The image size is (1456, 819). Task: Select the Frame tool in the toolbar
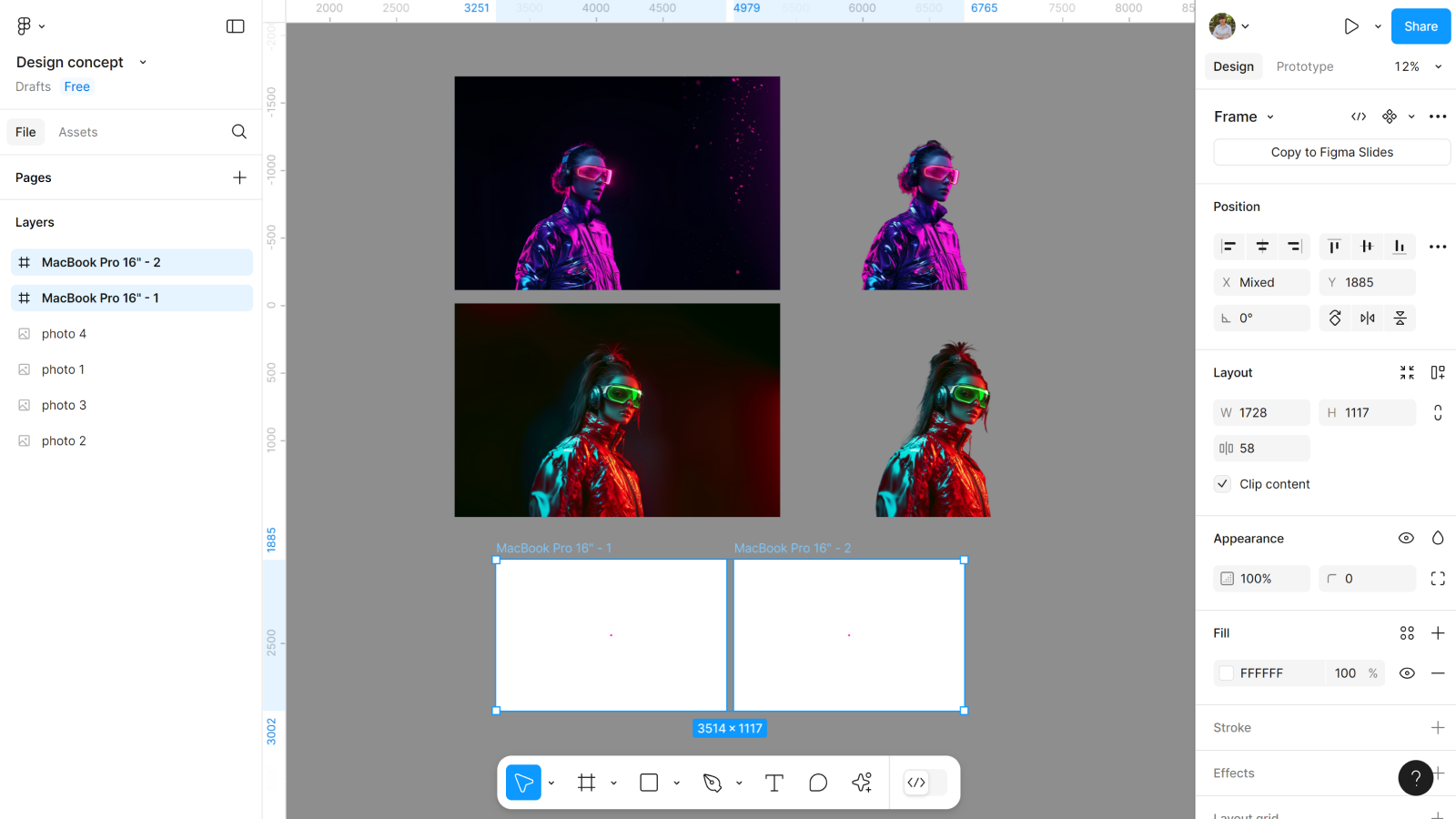tap(587, 783)
